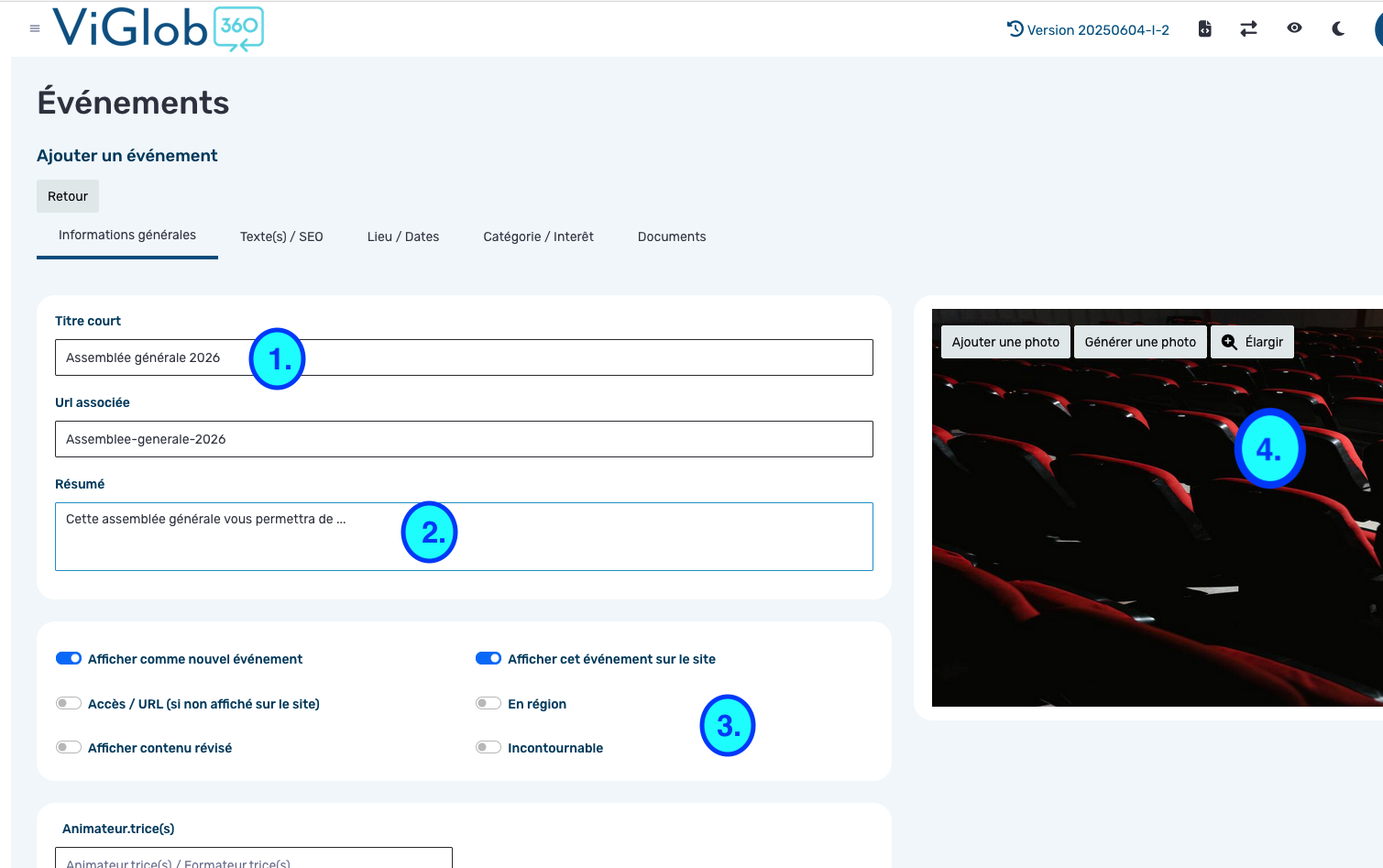Enable the 'En région' toggle
Viewport: 1383px width, 868px height.
coord(488,703)
